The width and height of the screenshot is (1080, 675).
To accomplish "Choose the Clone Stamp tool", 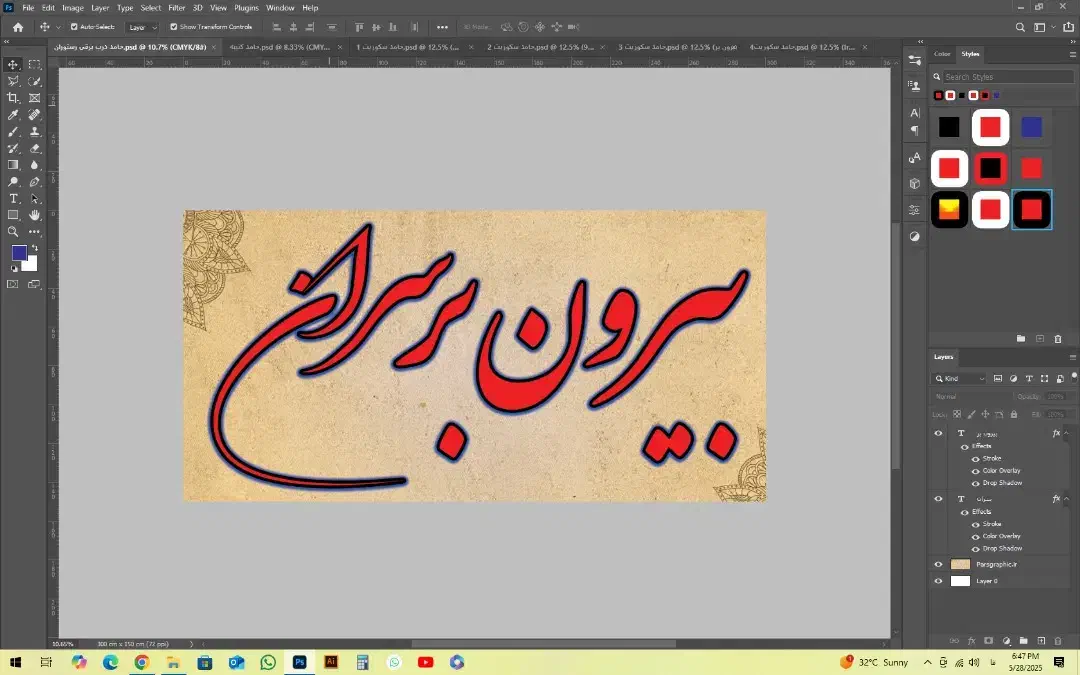I will pos(35,131).
